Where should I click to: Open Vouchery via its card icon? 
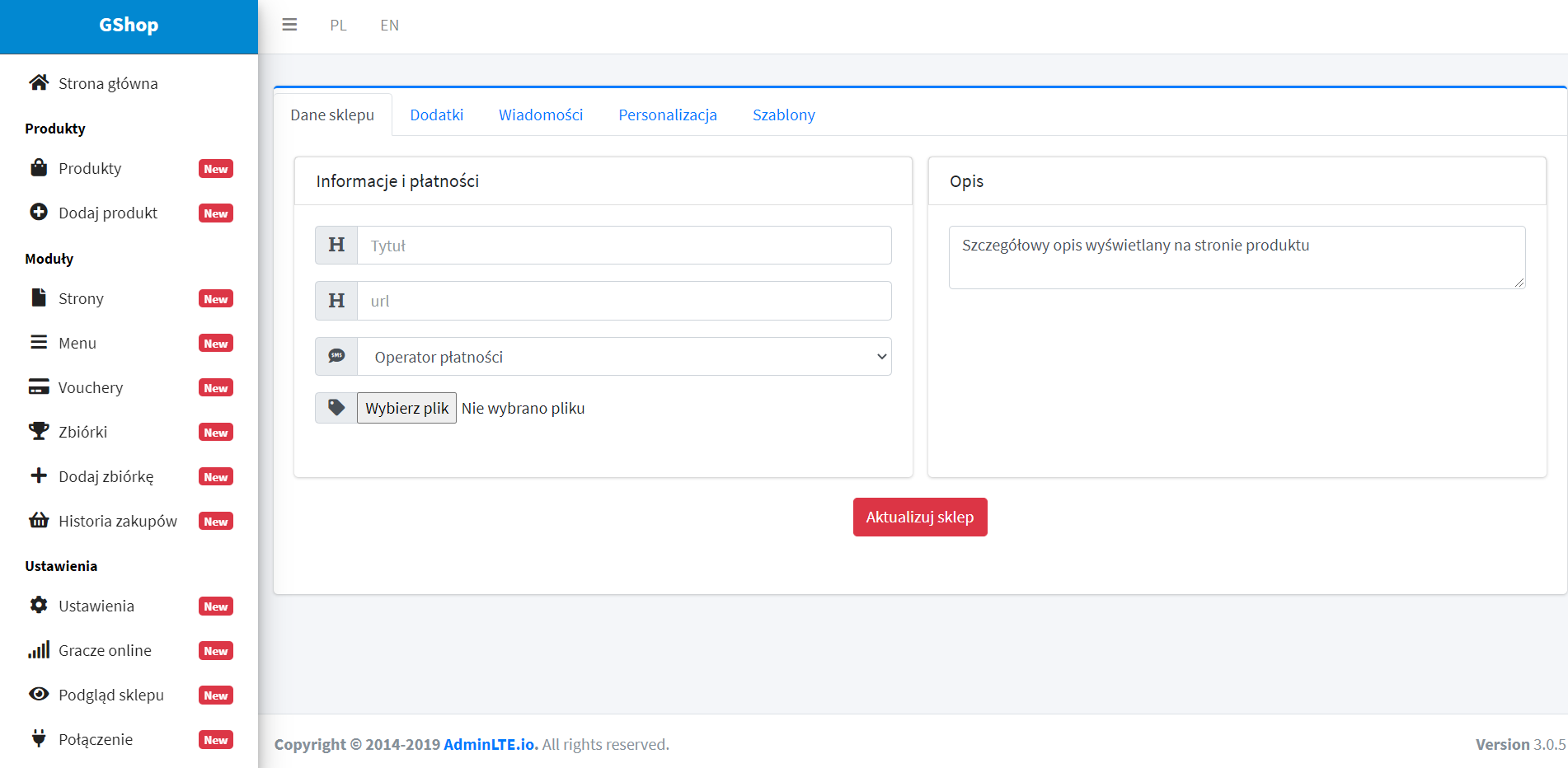(x=39, y=387)
